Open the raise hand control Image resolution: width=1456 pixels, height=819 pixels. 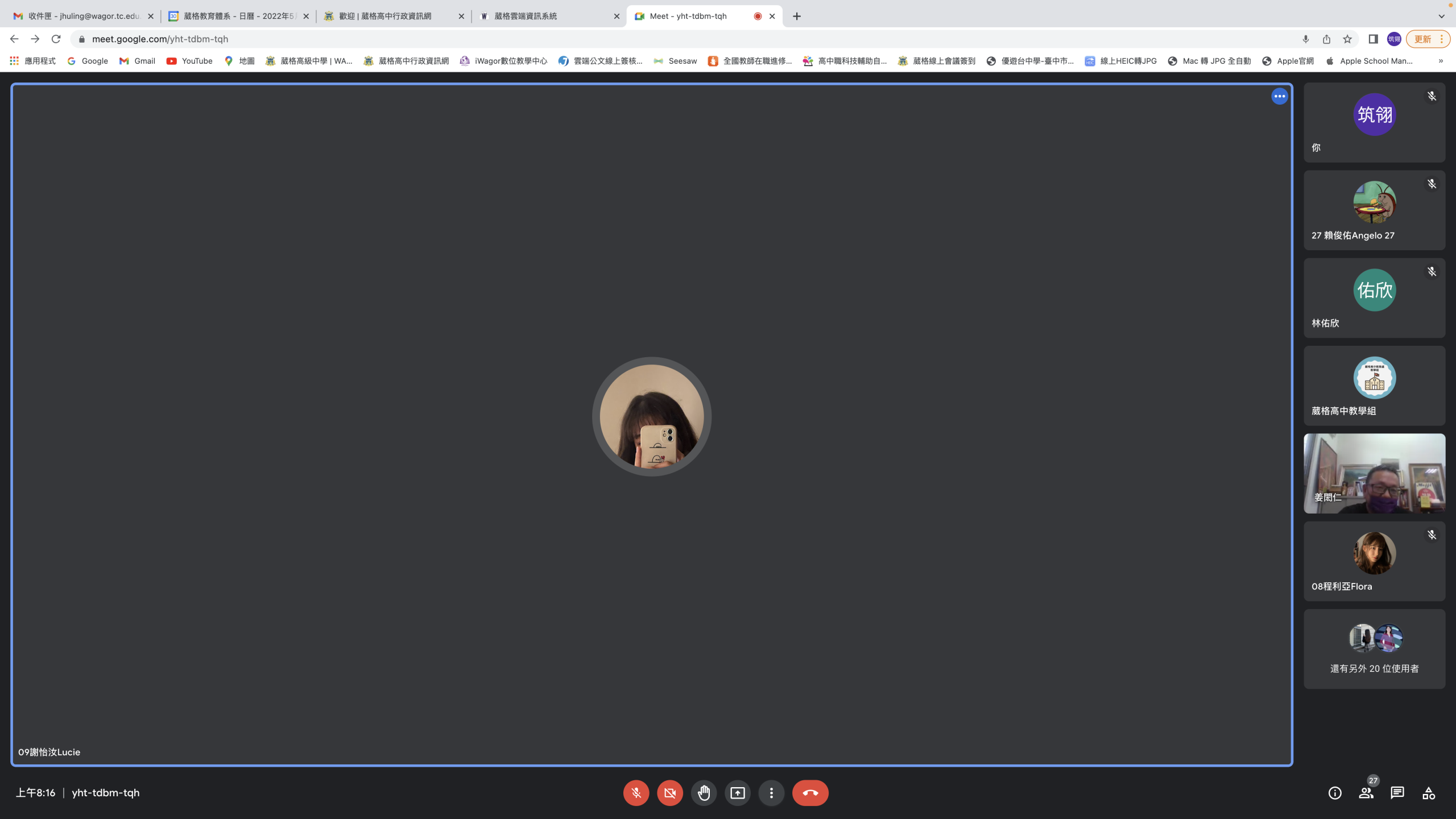coord(704,793)
